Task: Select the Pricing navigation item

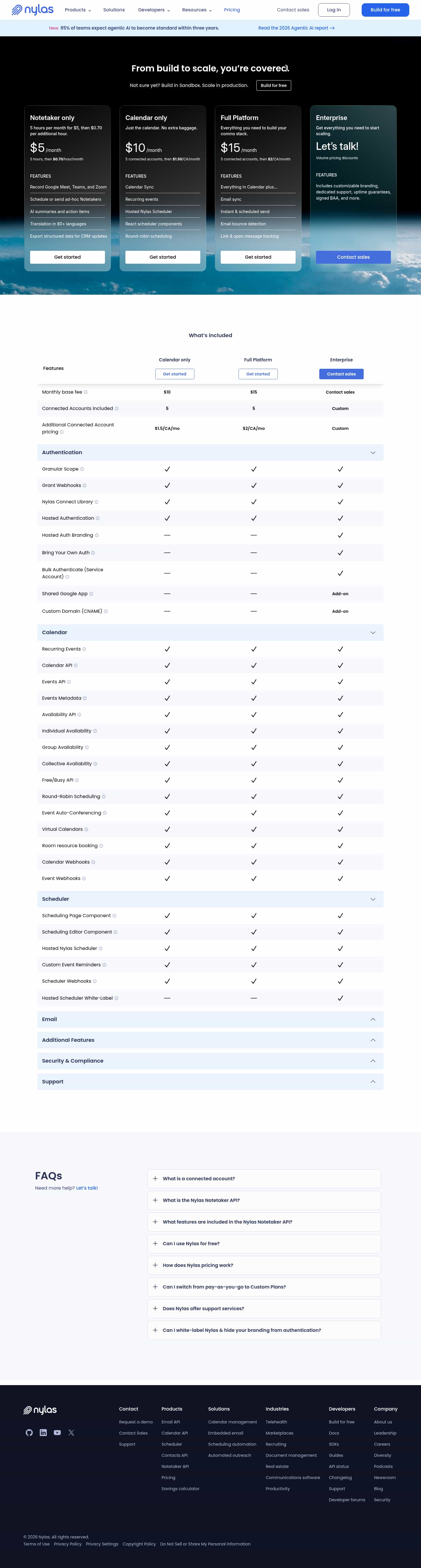Action: pos(232,10)
